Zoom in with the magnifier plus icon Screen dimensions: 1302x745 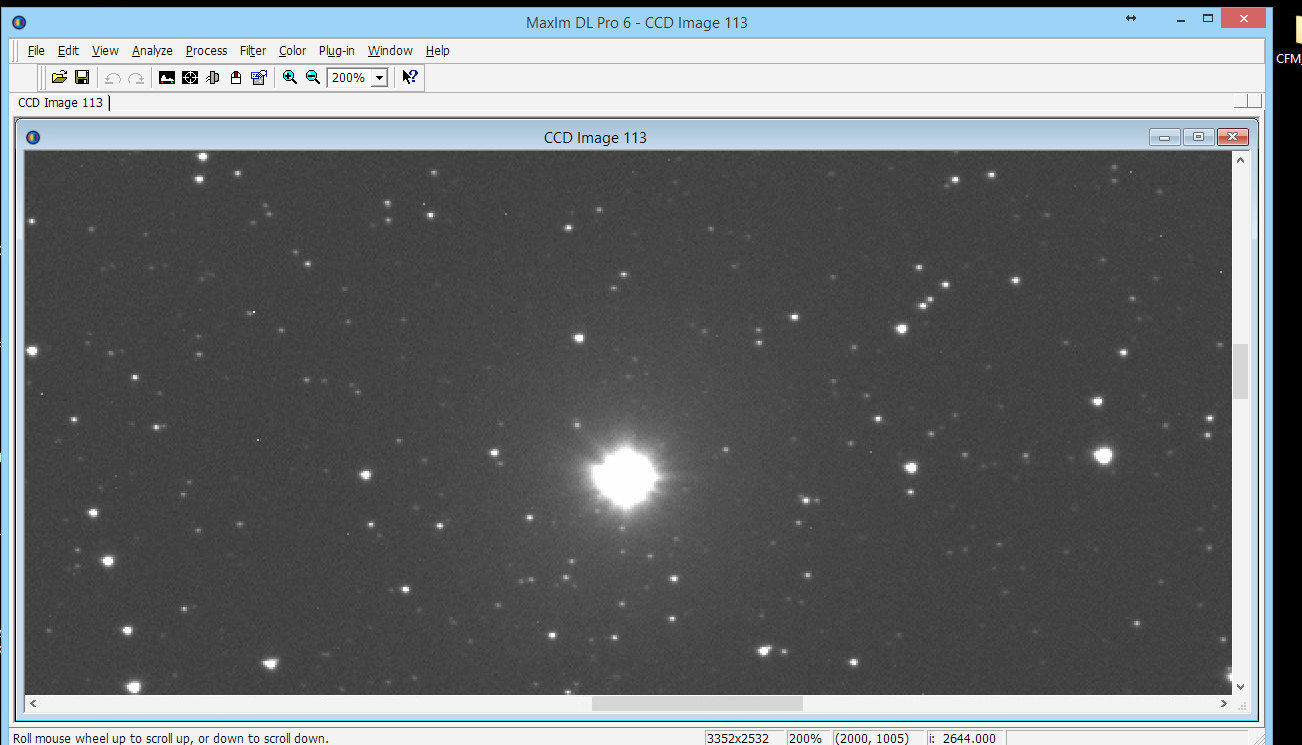(x=290, y=77)
